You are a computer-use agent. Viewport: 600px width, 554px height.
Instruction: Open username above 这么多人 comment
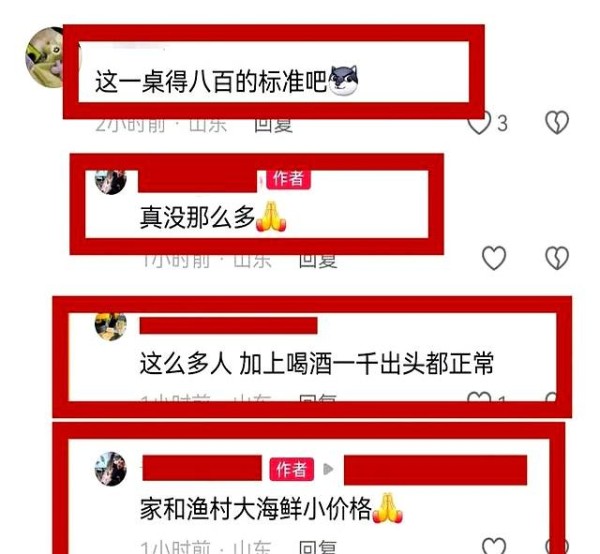tap(228, 326)
